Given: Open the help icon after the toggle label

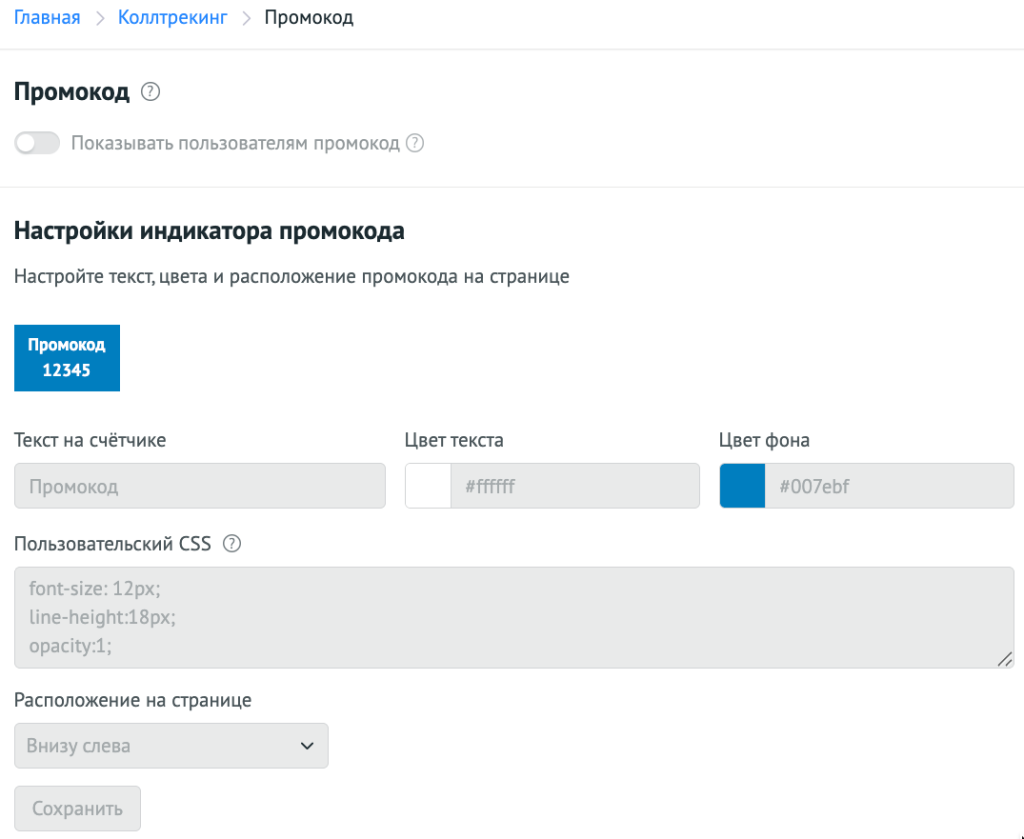Looking at the screenshot, I should click(415, 143).
